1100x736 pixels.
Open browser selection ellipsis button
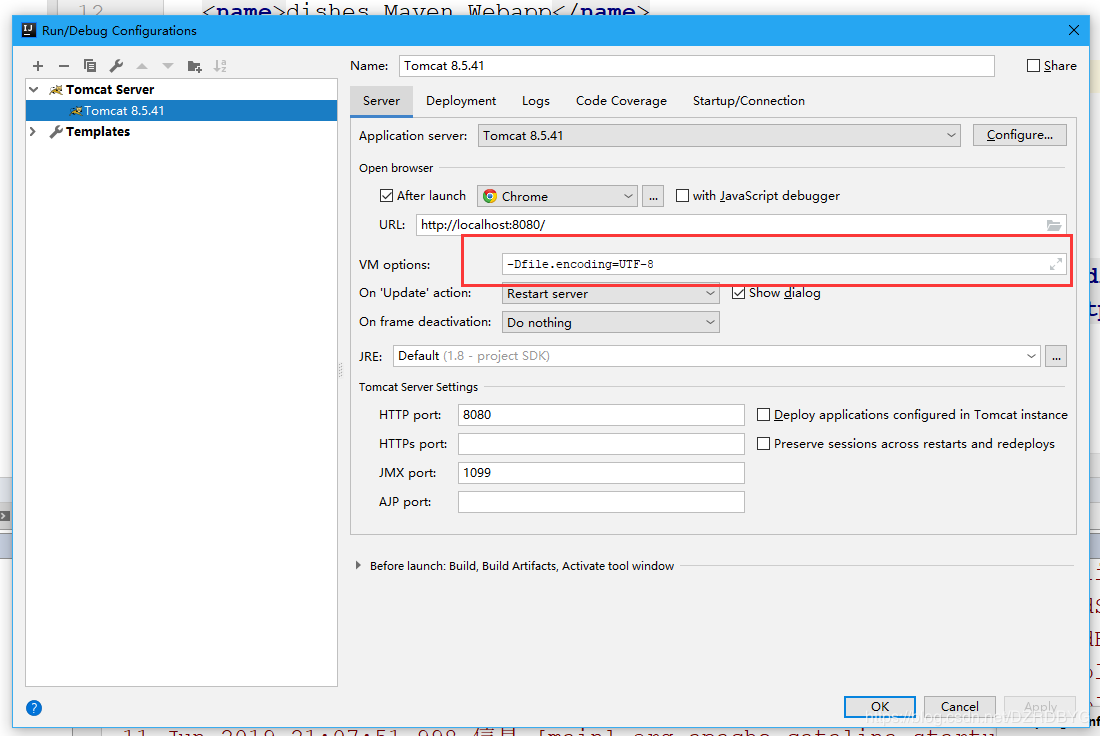[x=653, y=196]
